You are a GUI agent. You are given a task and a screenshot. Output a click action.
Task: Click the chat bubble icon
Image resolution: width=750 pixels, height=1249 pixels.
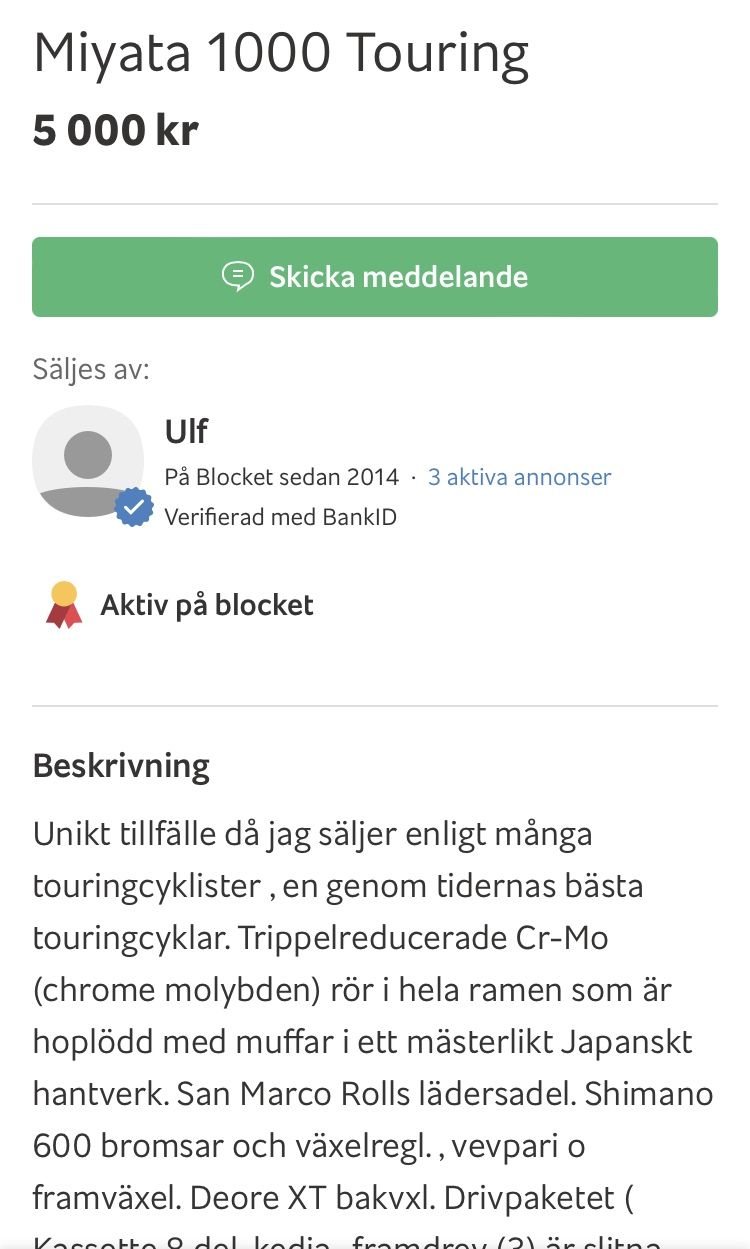pos(237,277)
